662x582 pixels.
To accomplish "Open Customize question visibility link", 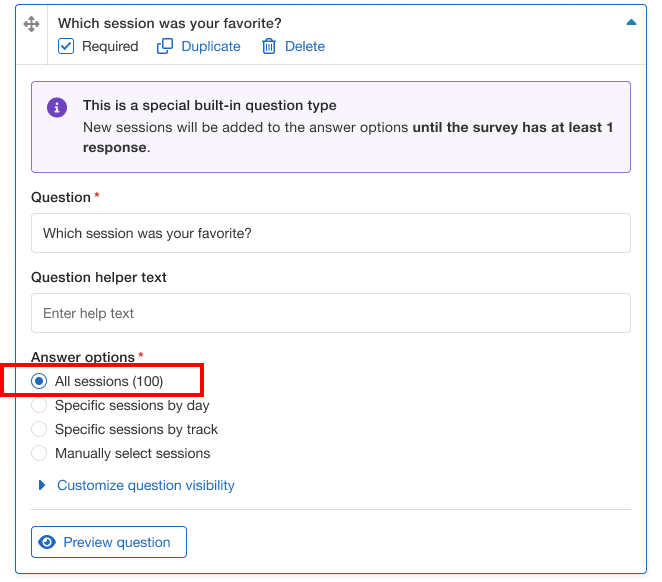I will (146, 485).
